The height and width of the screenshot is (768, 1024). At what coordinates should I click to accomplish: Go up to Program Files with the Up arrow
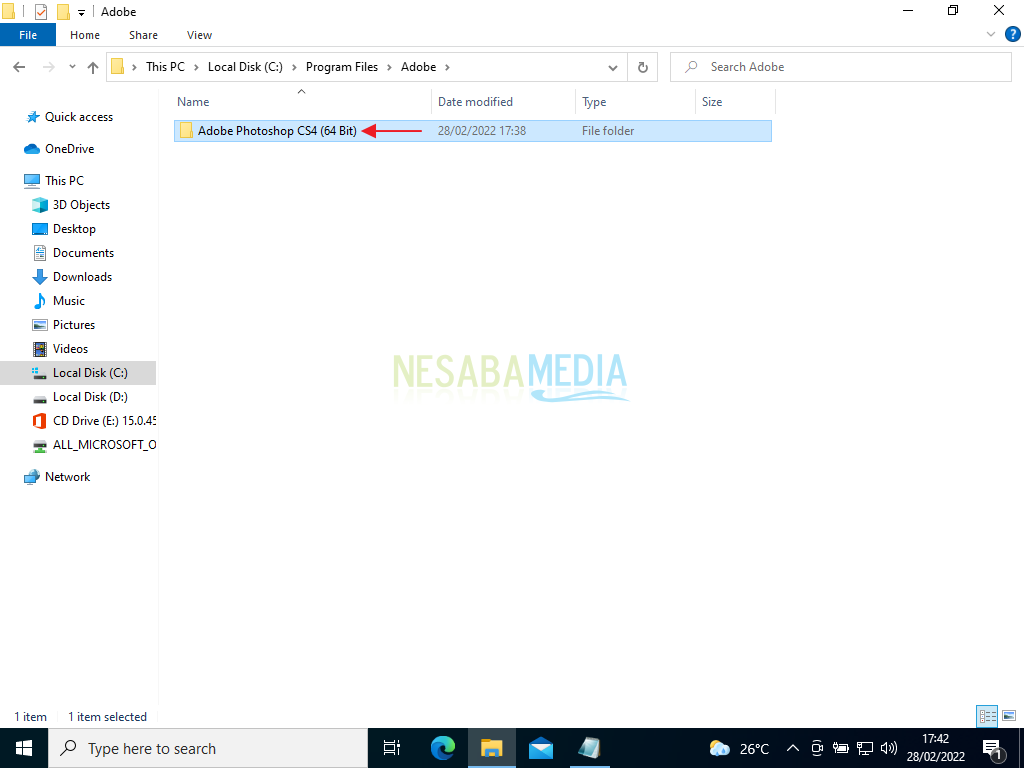[92, 67]
